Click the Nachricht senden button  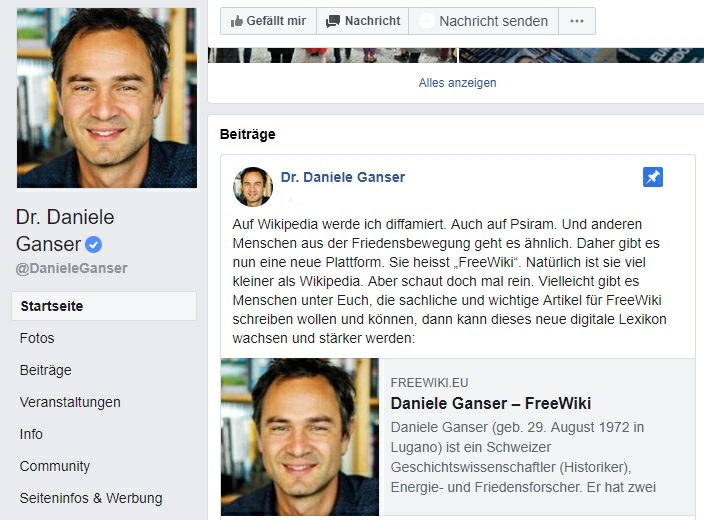(484, 21)
